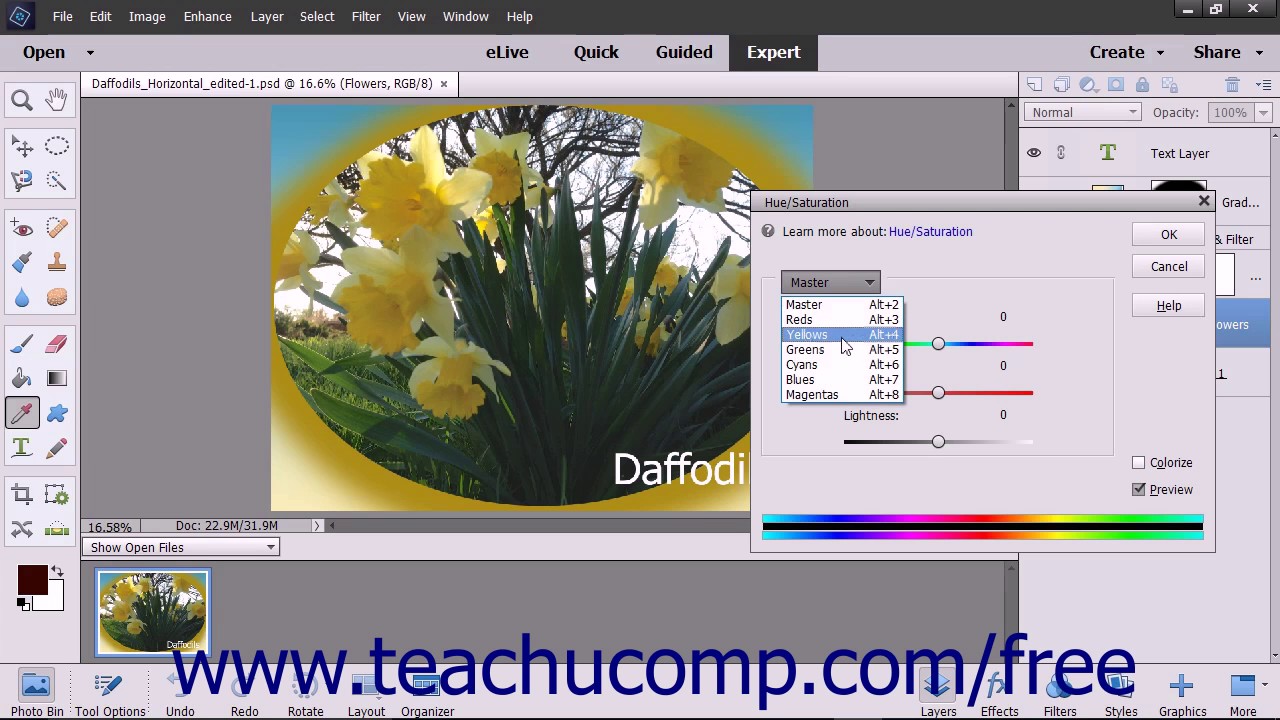The width and height of the screenshot is (1280, 720).
Task: Select the Move tool
Action: tap(22, 147)
